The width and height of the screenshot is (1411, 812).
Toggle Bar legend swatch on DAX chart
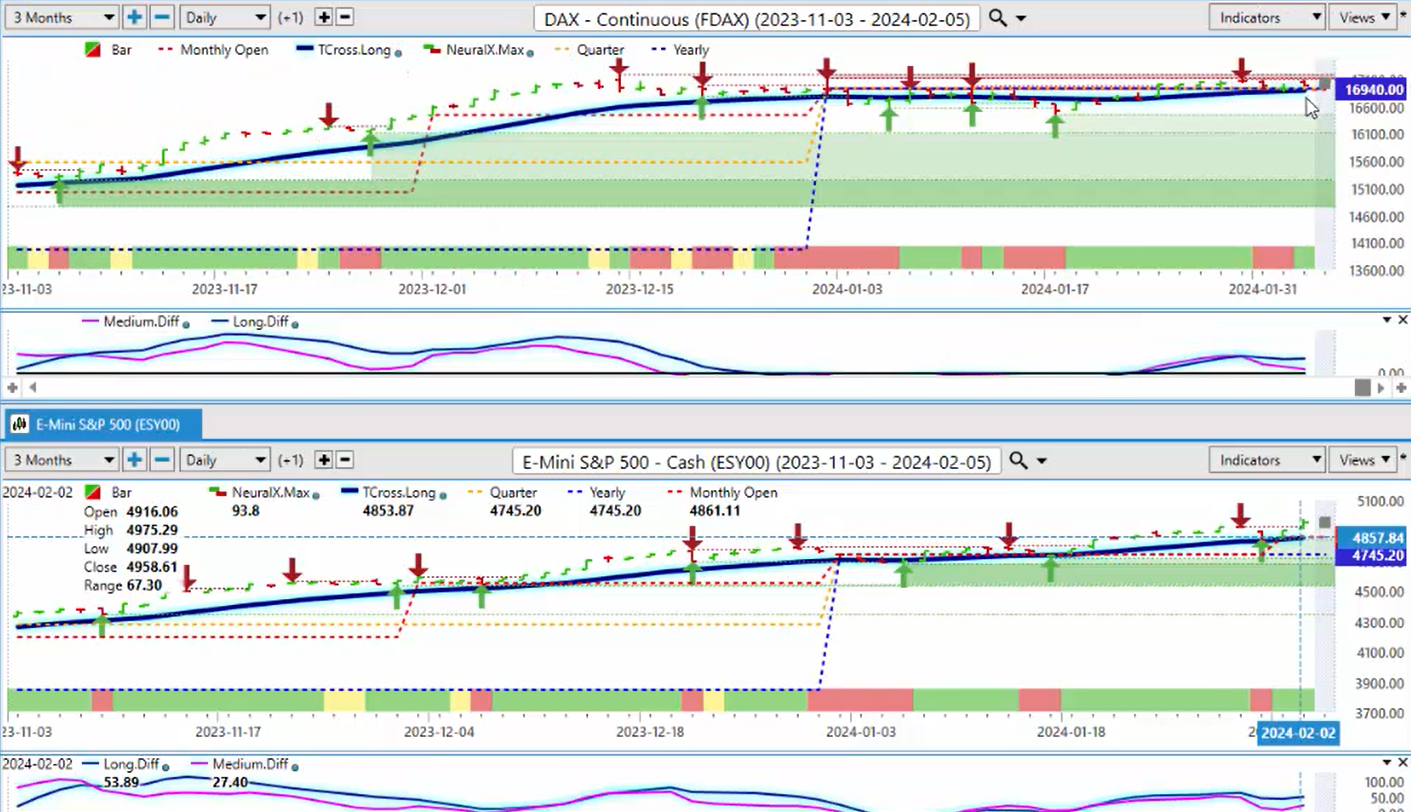(x=93, y=50)
